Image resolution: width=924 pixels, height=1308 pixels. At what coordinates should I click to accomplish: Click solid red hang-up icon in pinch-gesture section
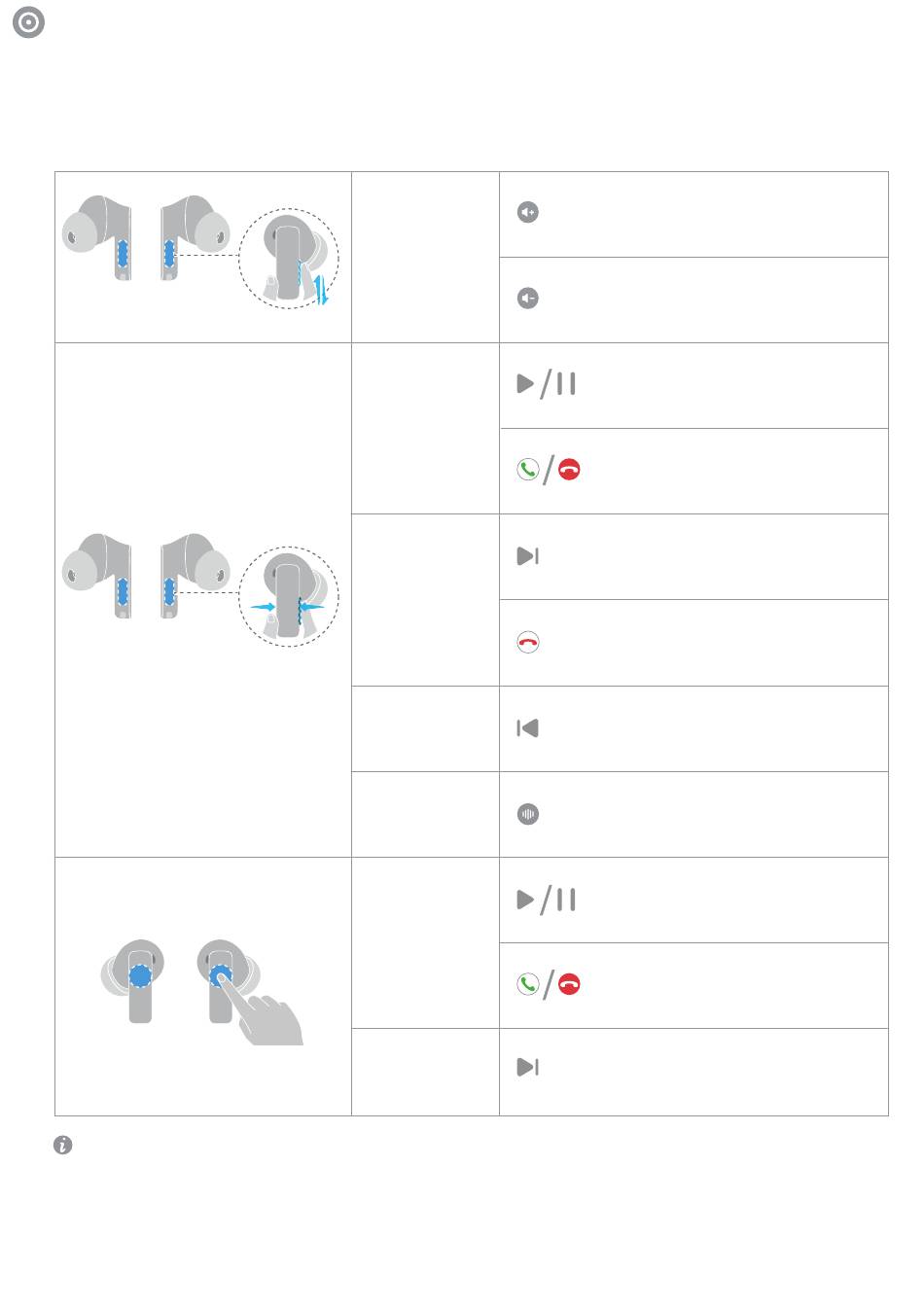(x=570, y=471)
